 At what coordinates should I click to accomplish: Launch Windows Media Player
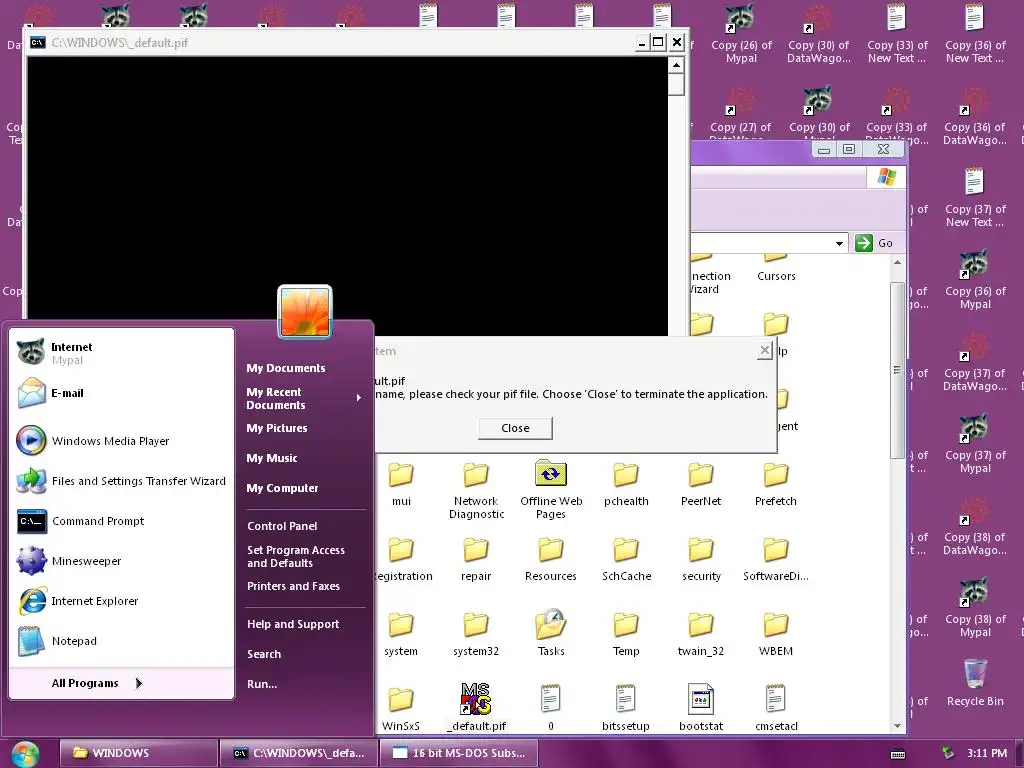pyautogui.click(x=121, y=441)
